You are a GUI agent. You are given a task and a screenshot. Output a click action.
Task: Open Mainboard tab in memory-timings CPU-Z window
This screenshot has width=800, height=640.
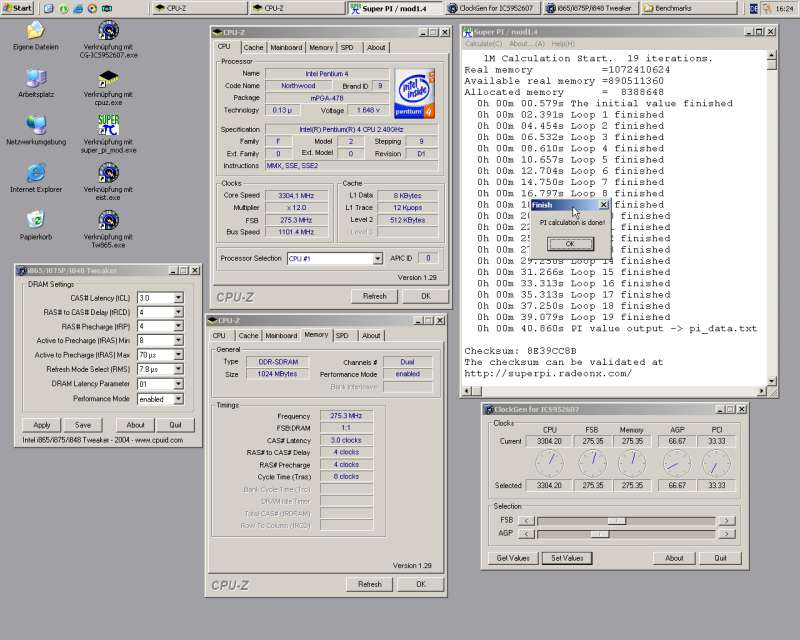281,335
